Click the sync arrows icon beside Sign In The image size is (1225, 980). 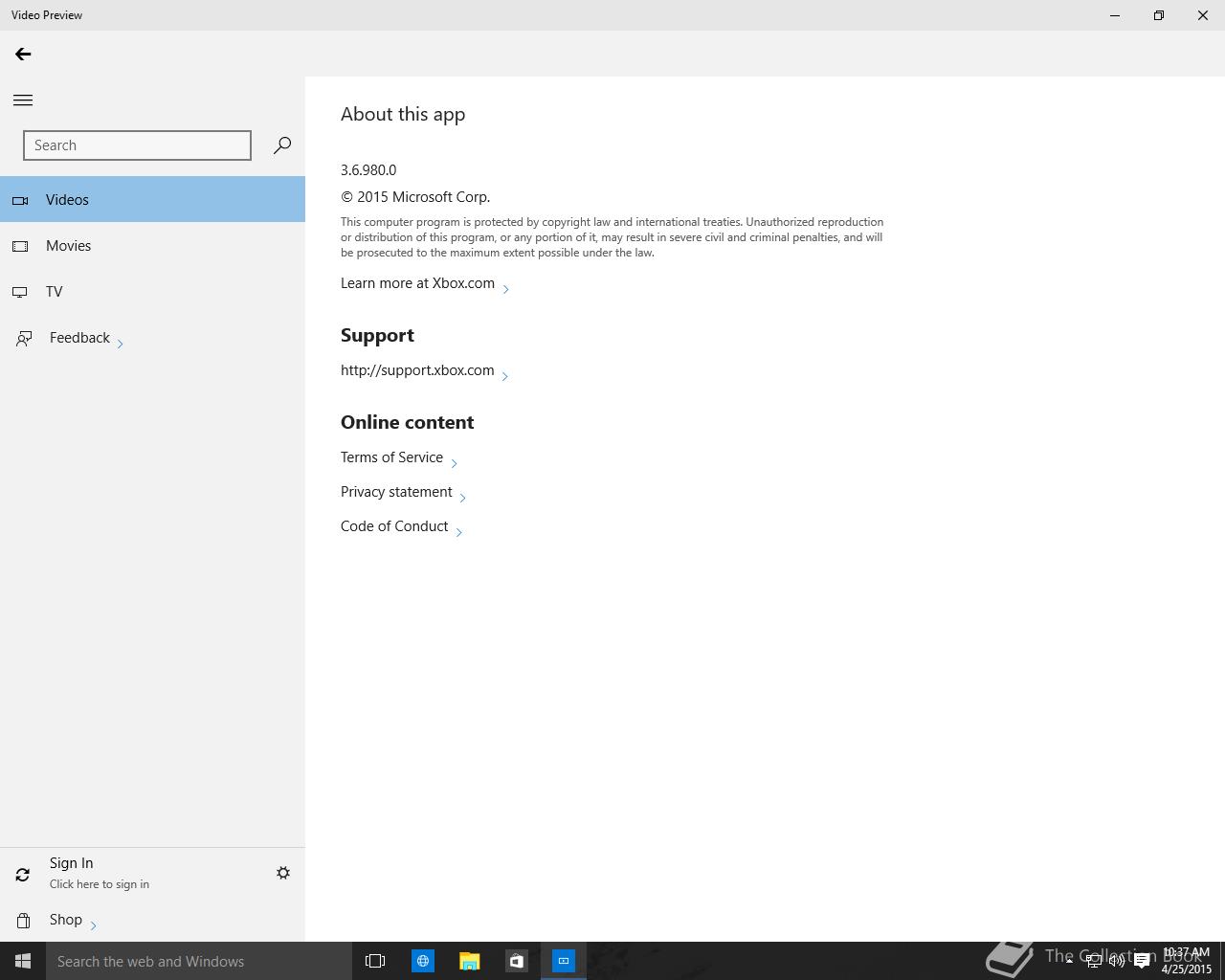pyautogui.click(x=23, y=875)
